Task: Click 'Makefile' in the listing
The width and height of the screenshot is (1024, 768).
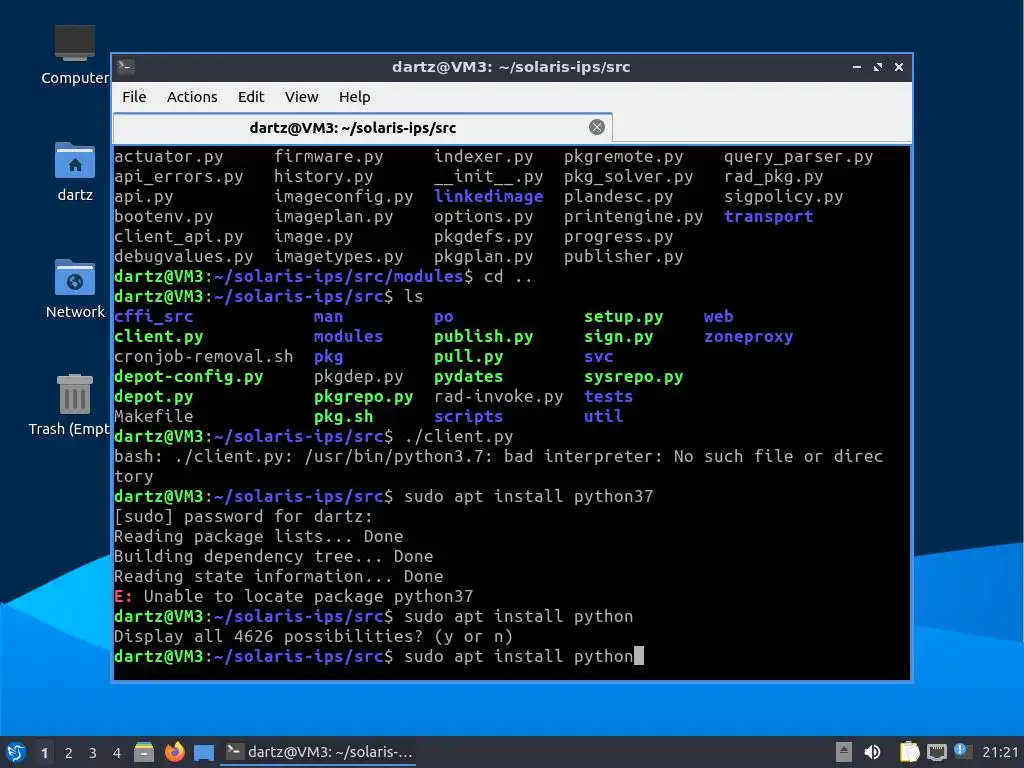Action: tap(153, 417)
